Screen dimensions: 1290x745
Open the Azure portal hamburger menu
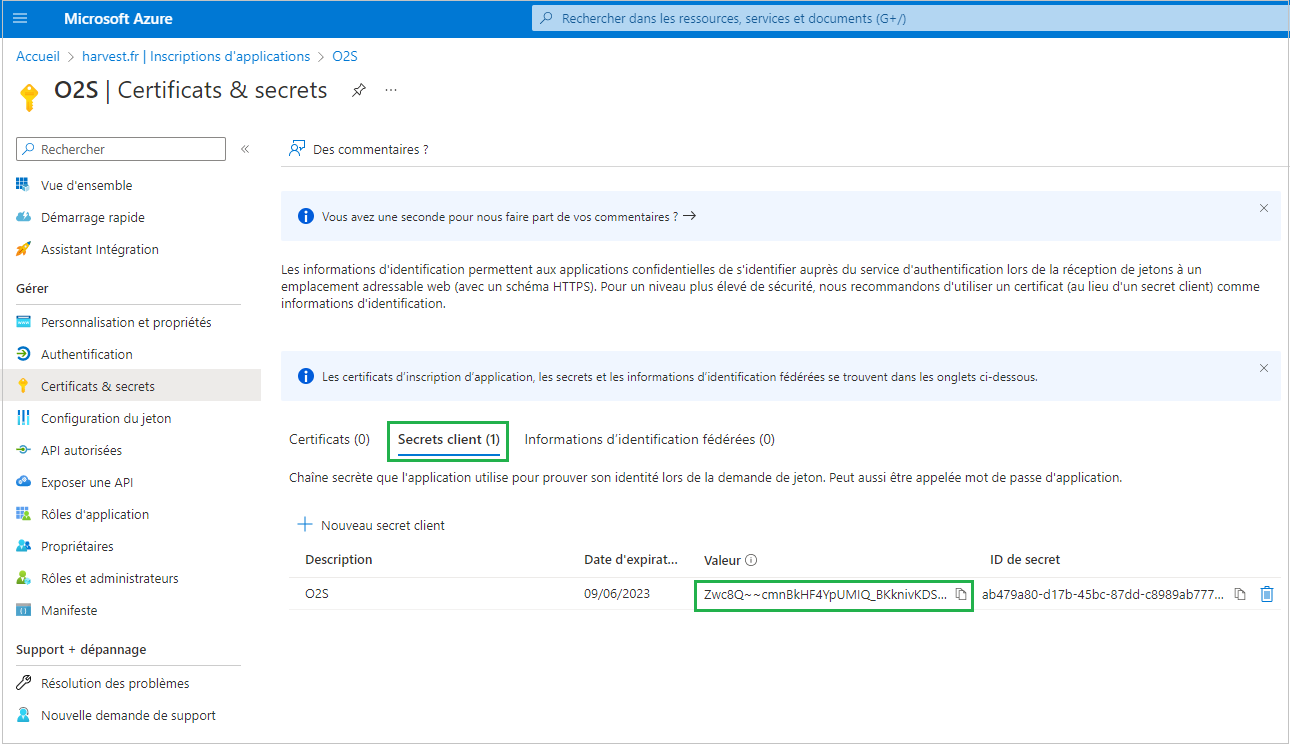(x=21, y=19)
